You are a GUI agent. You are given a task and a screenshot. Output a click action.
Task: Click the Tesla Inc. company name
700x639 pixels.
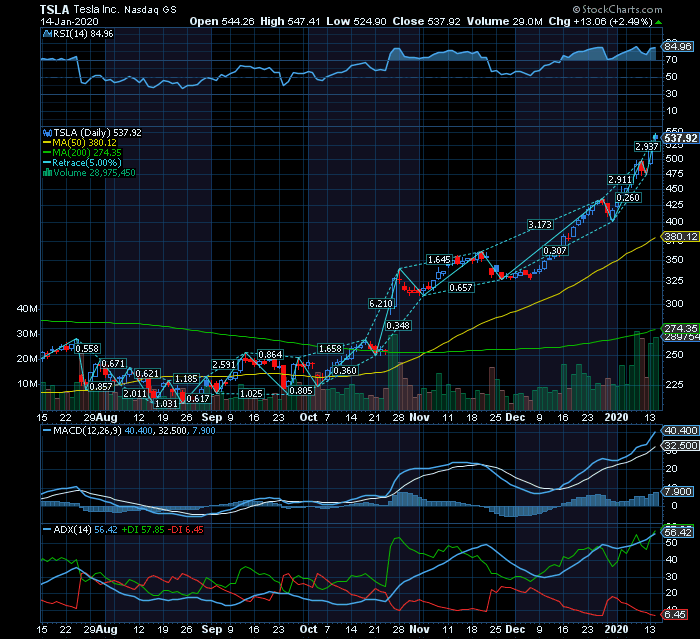click(96, 9)
